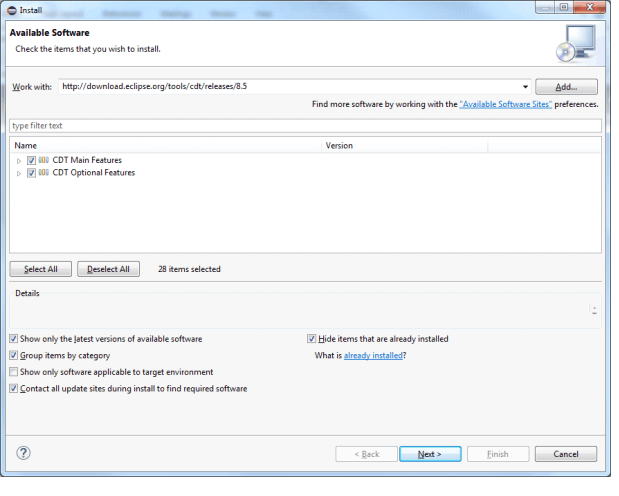Click the Name column header
Viewport: 619px width, 496px height.
pyautogui.click(x=166, y=146)
